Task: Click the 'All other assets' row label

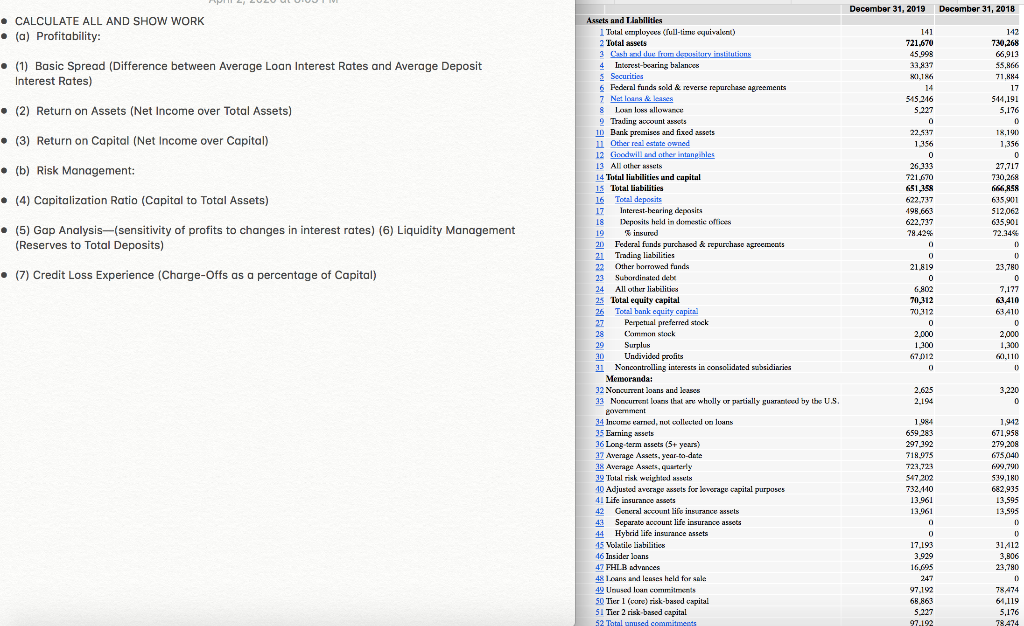Action: (636, 166)
